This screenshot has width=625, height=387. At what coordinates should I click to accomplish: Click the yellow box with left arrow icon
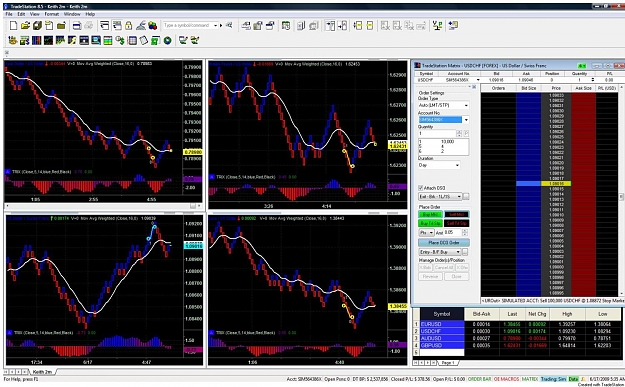click(x=358, y=26)
